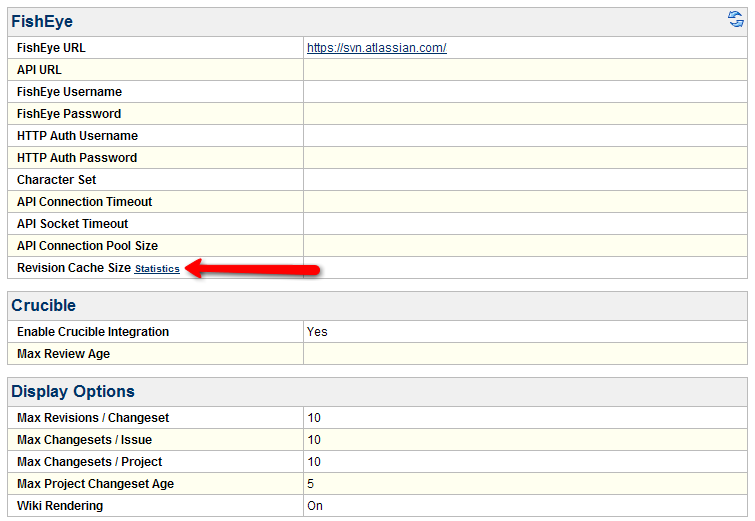Click the Yes value for Crucible Integration

tap(317, 332)
